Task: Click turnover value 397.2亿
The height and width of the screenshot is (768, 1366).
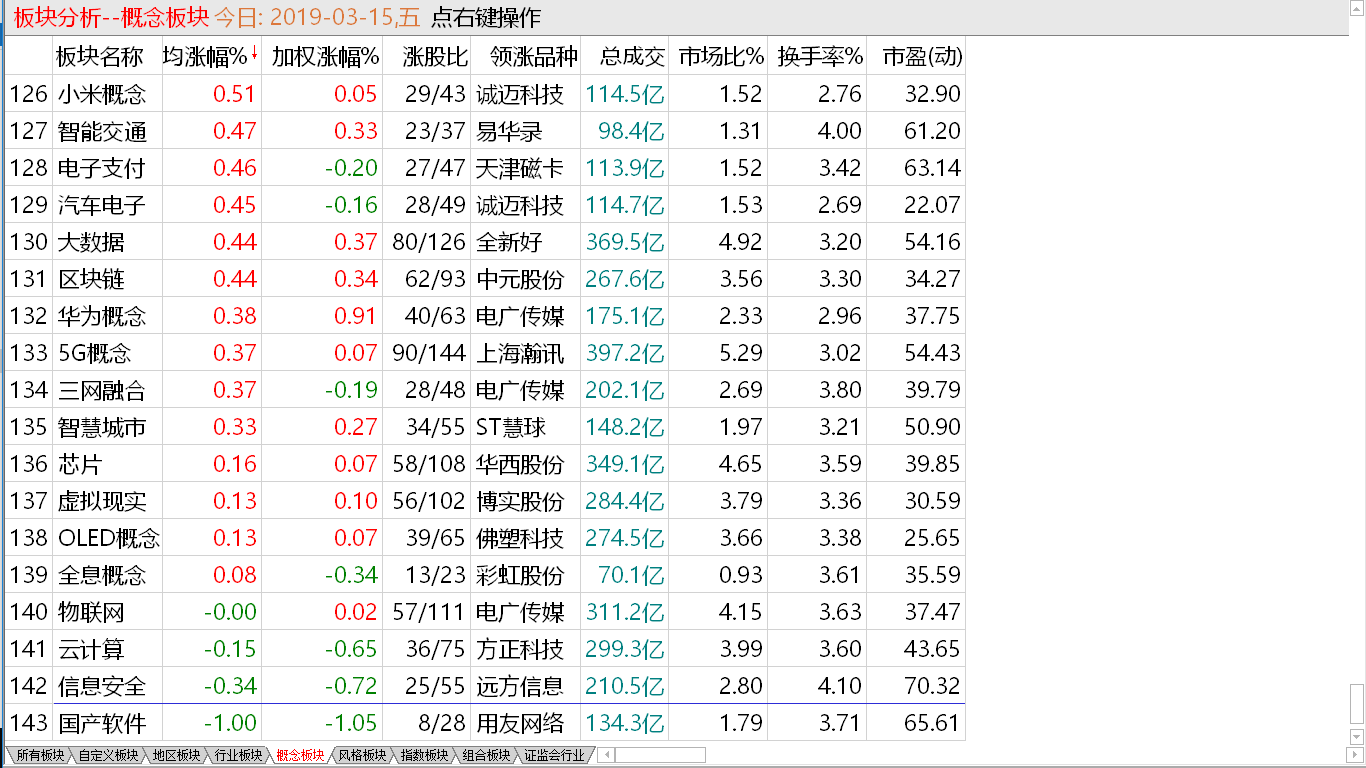Action: tap(625, 353)
